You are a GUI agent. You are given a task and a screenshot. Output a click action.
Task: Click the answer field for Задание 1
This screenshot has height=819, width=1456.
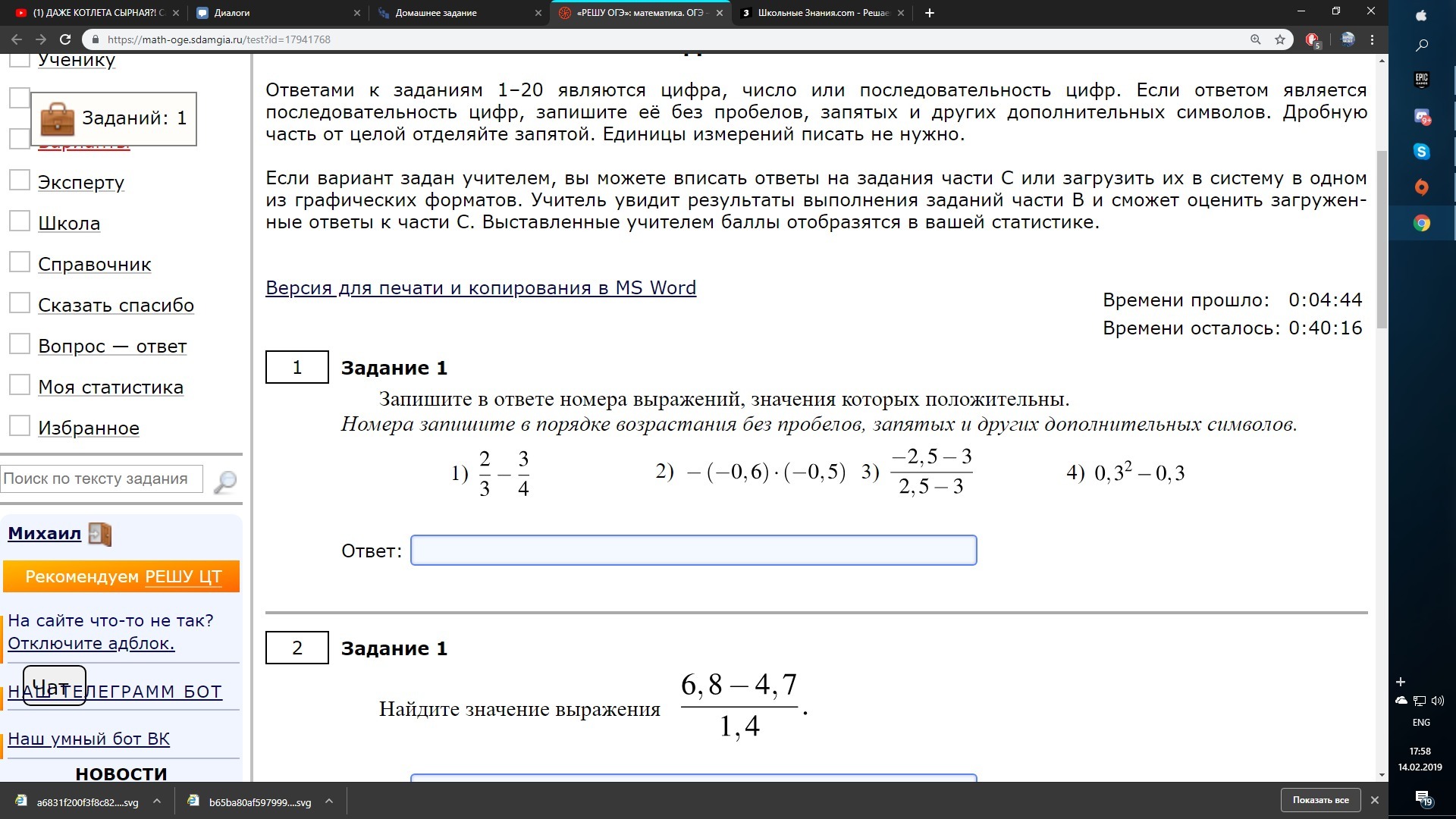[693, 551]
